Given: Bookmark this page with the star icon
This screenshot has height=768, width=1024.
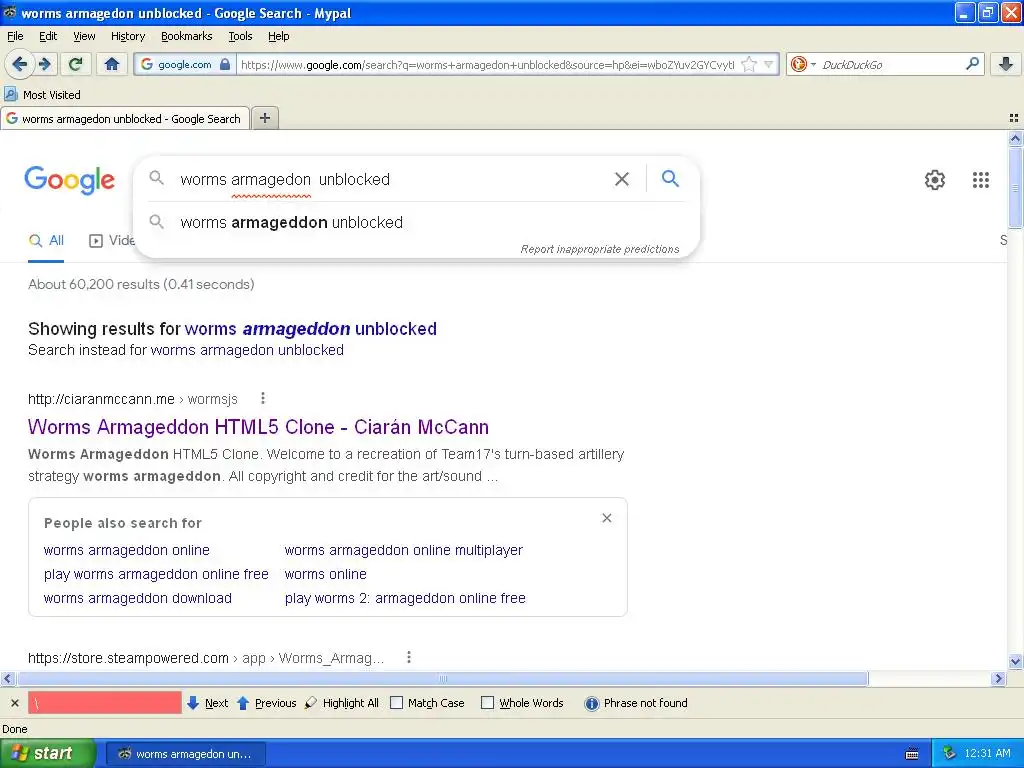Looking at the screenshot, I should (x=749, y=65).
